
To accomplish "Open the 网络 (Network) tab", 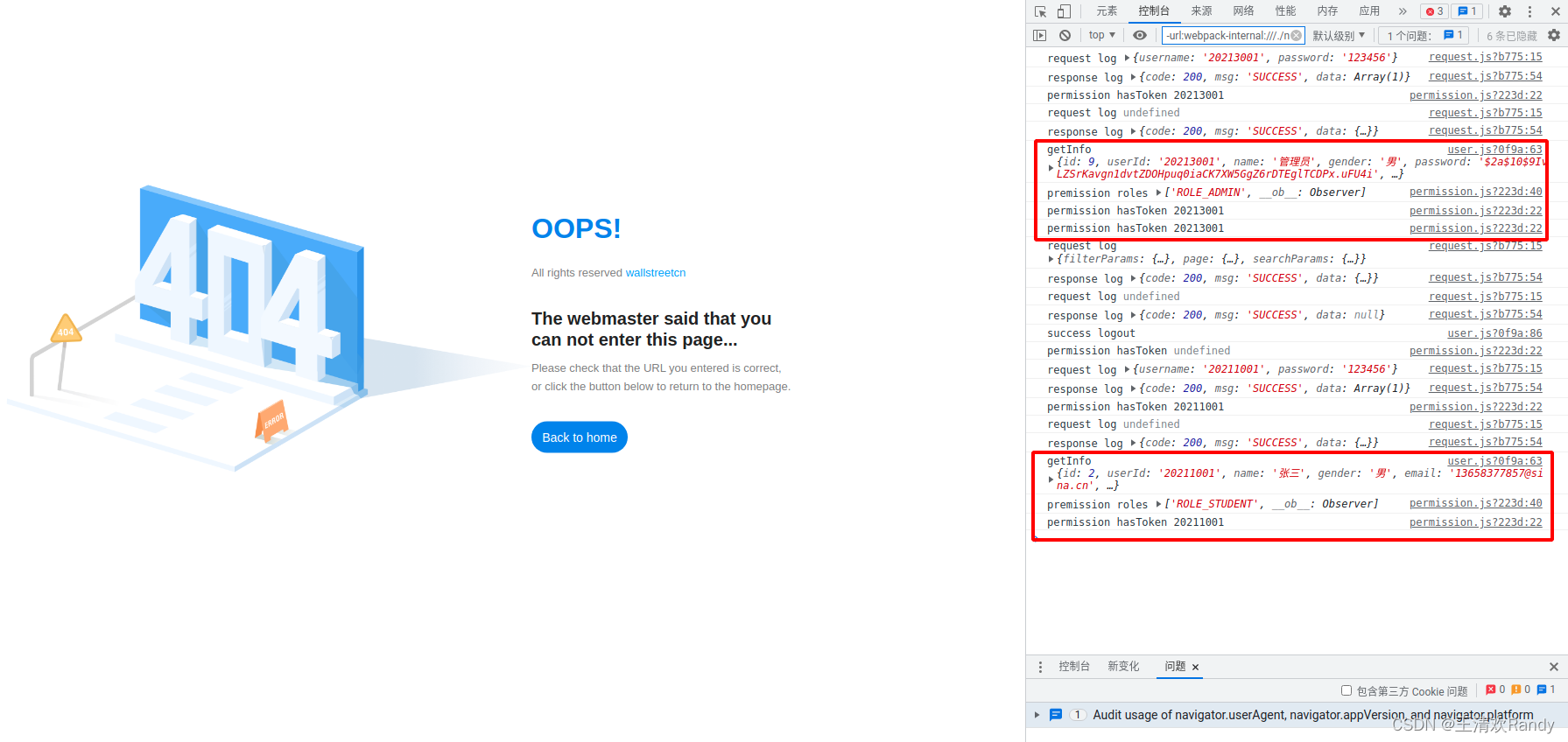I will [1243, 11].
